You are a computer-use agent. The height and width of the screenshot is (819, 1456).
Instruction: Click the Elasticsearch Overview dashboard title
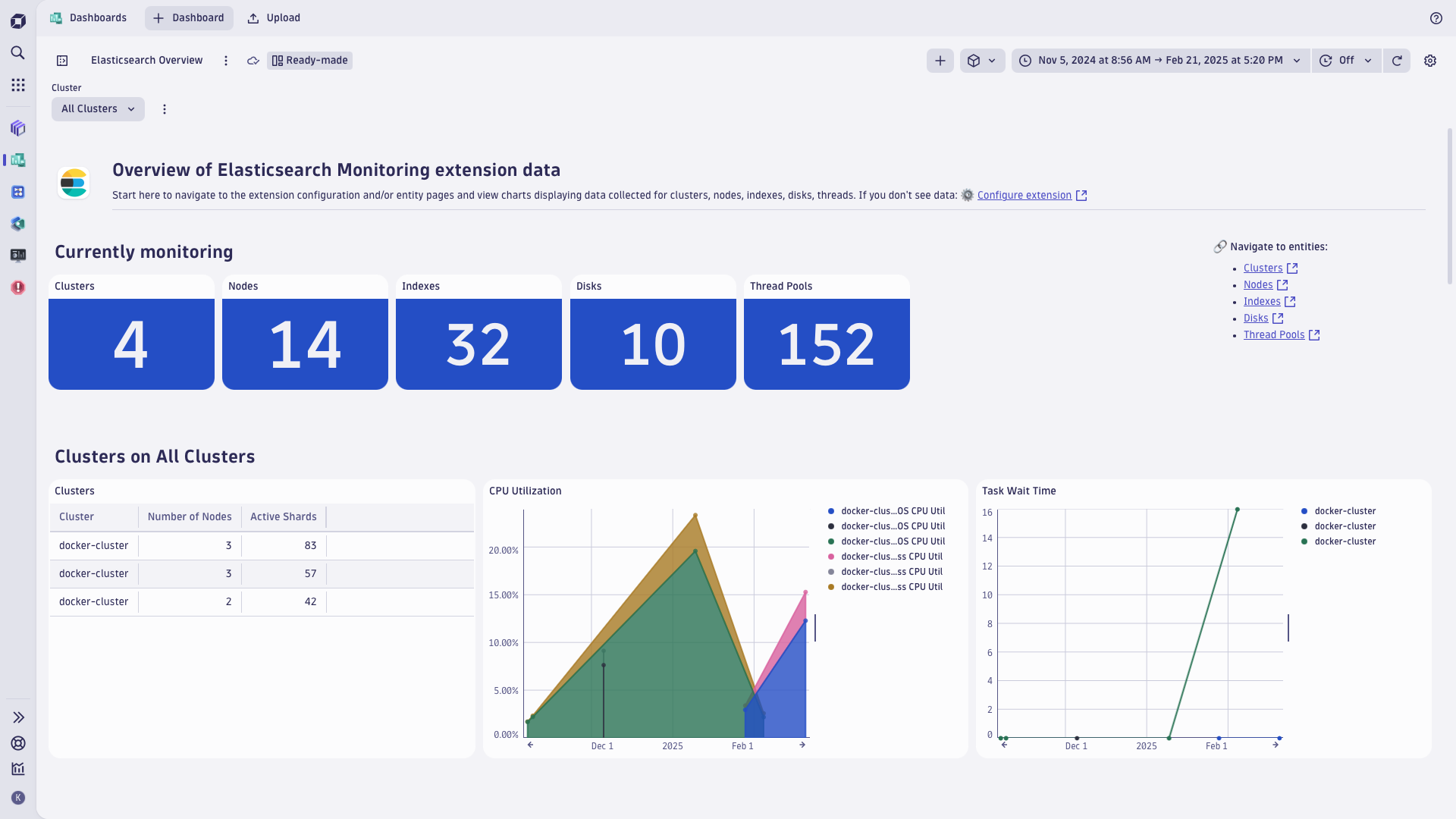(x=146, y=61)
